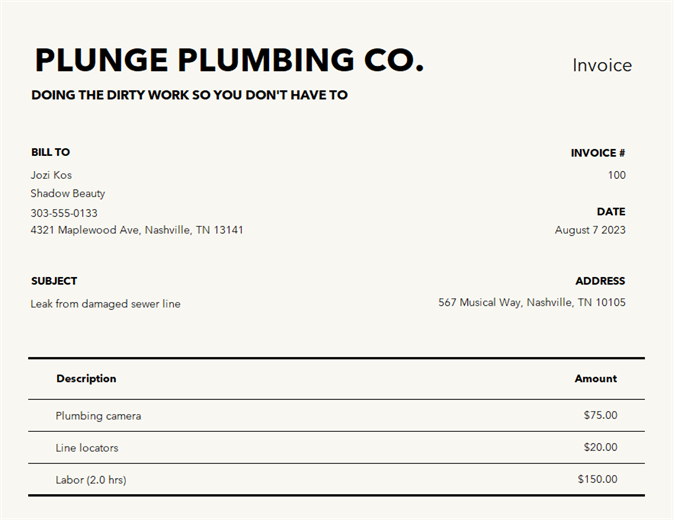
Task: Click the Description column header
Action: 86,378
